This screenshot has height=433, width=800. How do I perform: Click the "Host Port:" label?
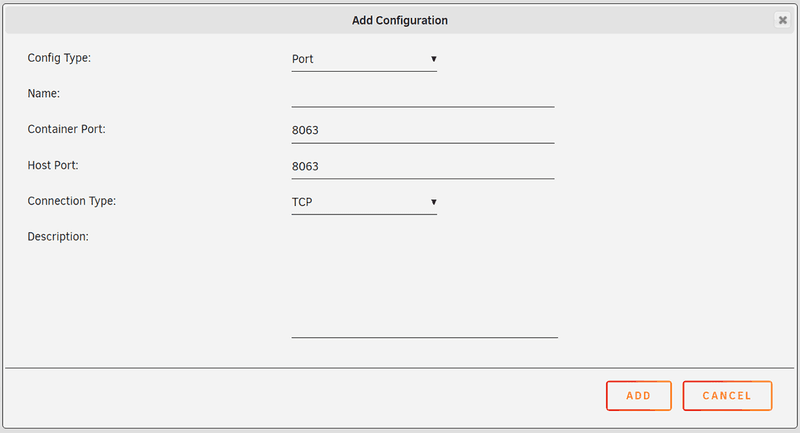tap(53, 165)
